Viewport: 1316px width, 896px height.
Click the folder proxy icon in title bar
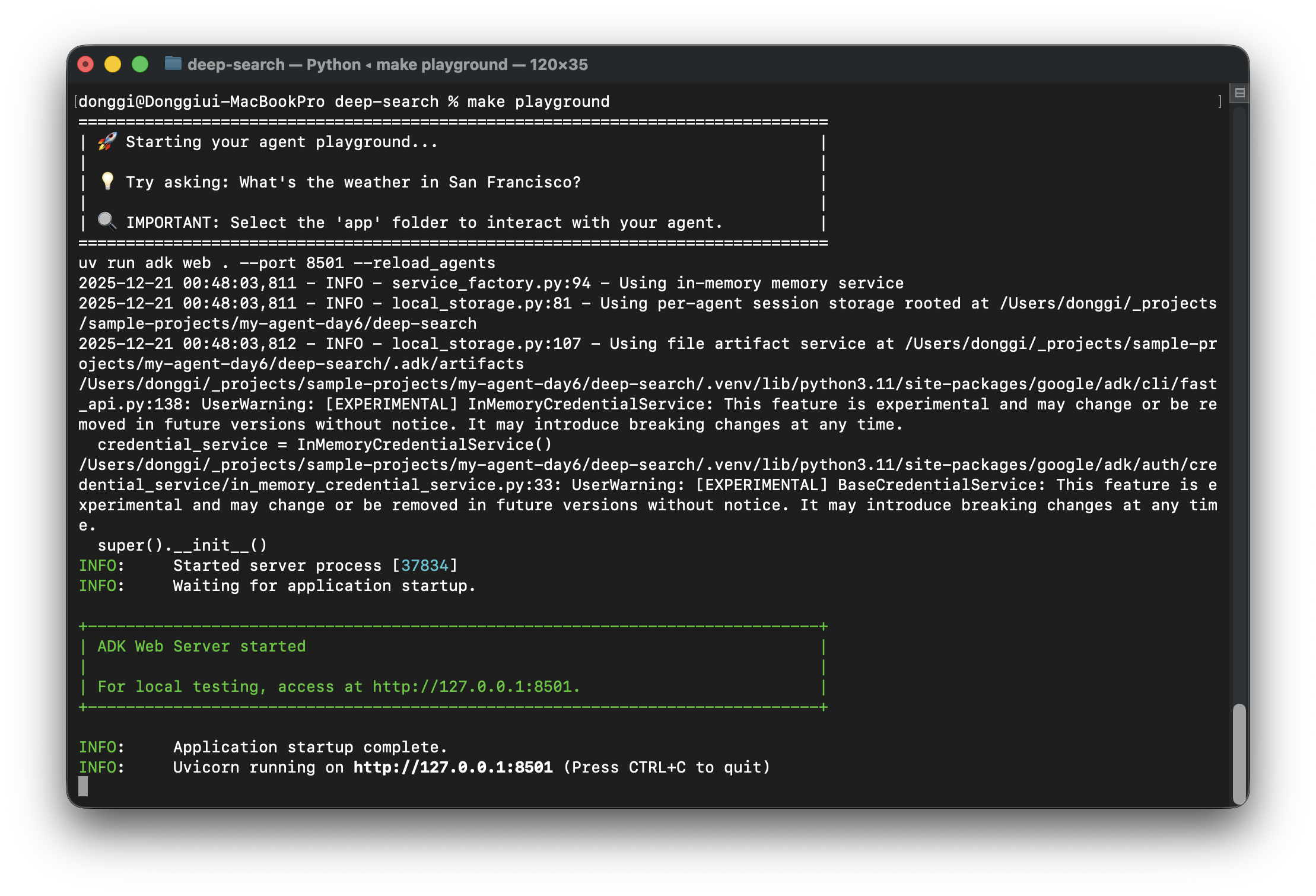(173, 63)
